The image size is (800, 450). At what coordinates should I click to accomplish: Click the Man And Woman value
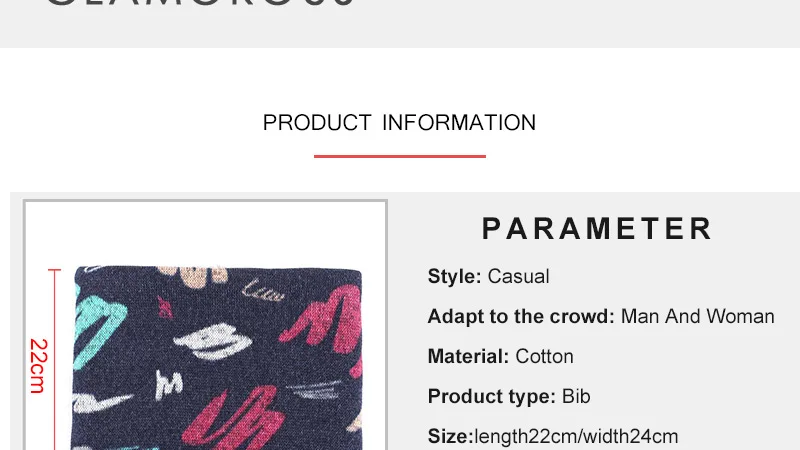(697, 316)
